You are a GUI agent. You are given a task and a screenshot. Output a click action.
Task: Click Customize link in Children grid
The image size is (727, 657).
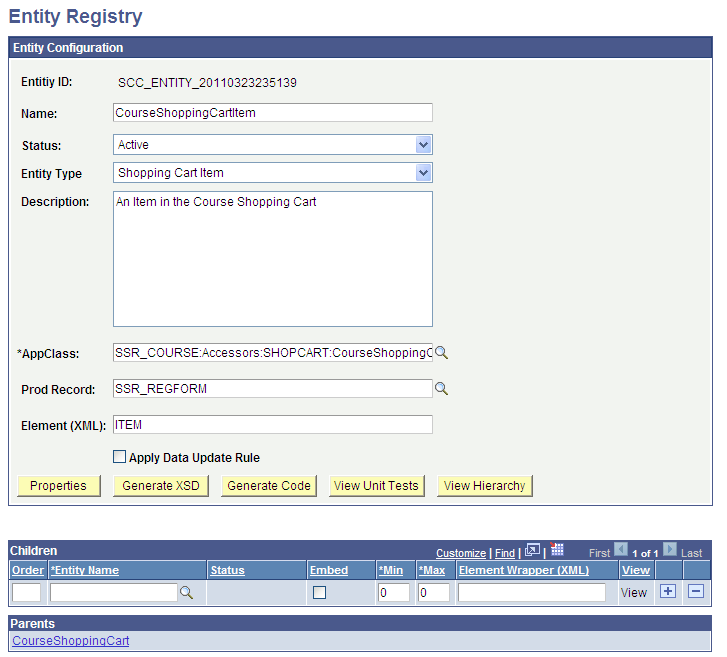tap(461, 553)
